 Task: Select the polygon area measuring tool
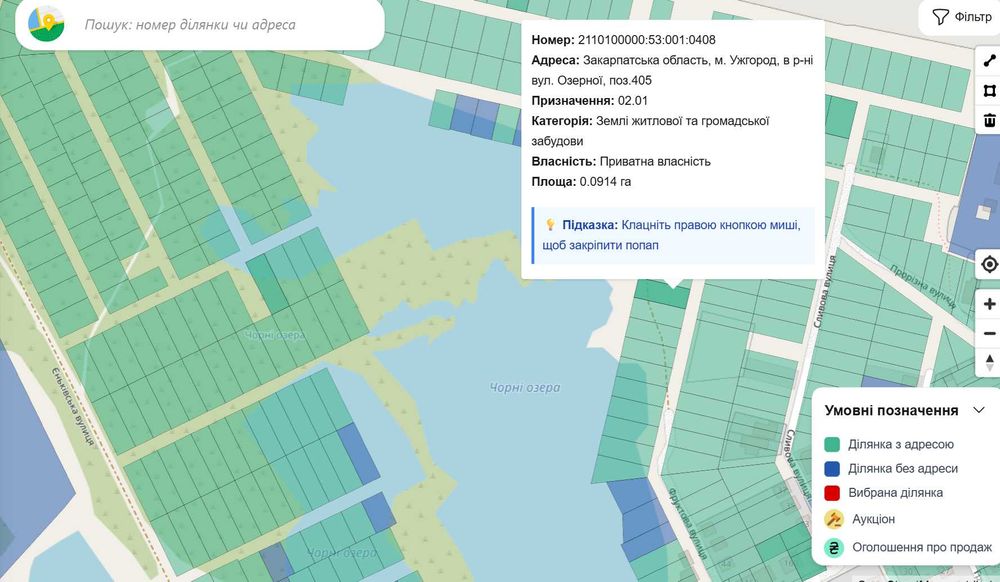[989, 91]
